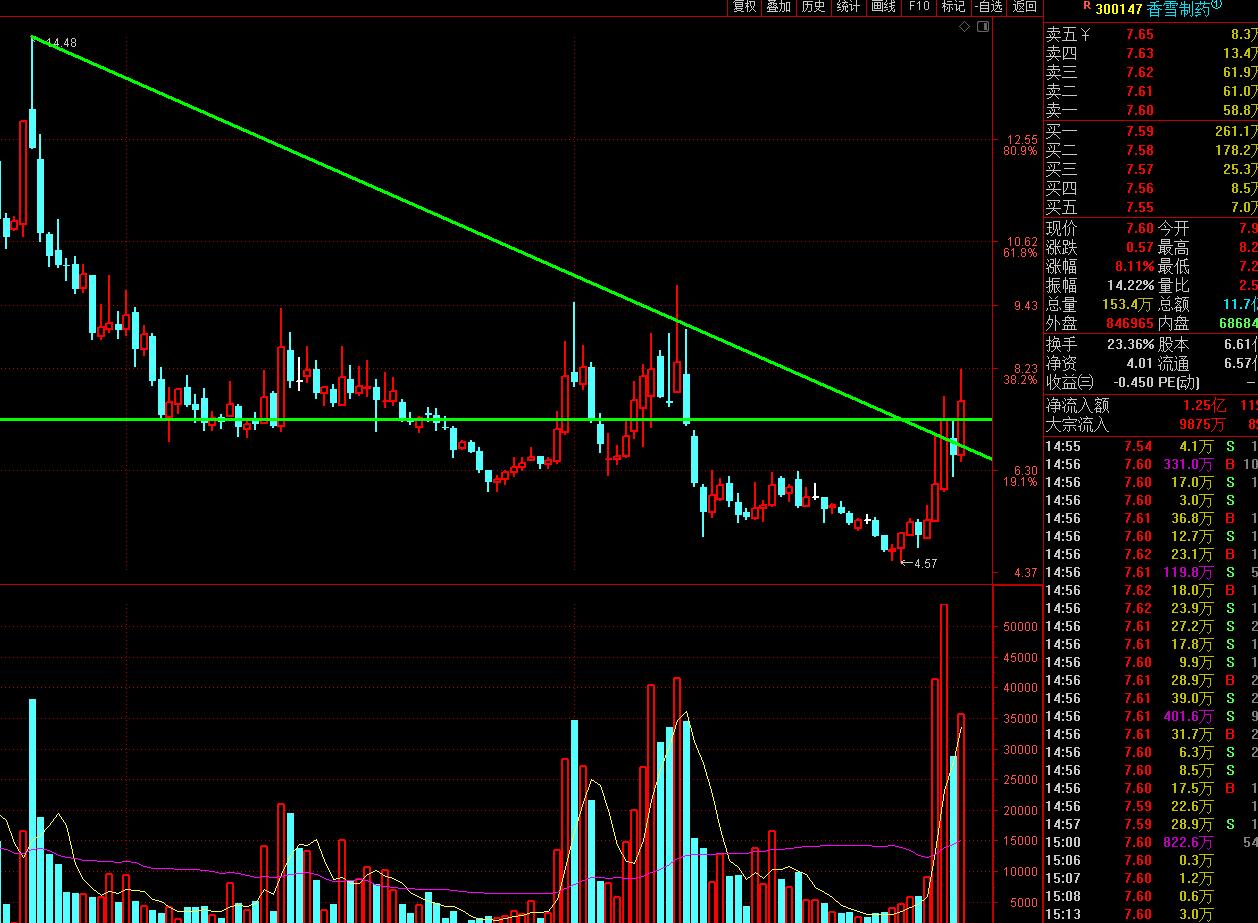Click the stock name 香雪制药
1258x923 pixels.
coord(1179,9)
